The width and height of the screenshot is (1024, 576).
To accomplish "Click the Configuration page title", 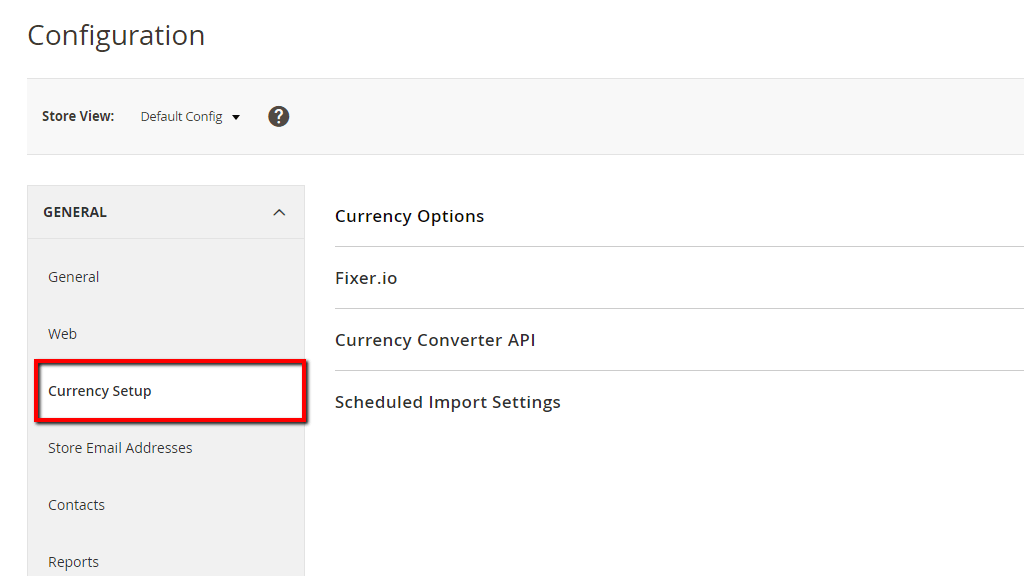I will tap(116, 35).
